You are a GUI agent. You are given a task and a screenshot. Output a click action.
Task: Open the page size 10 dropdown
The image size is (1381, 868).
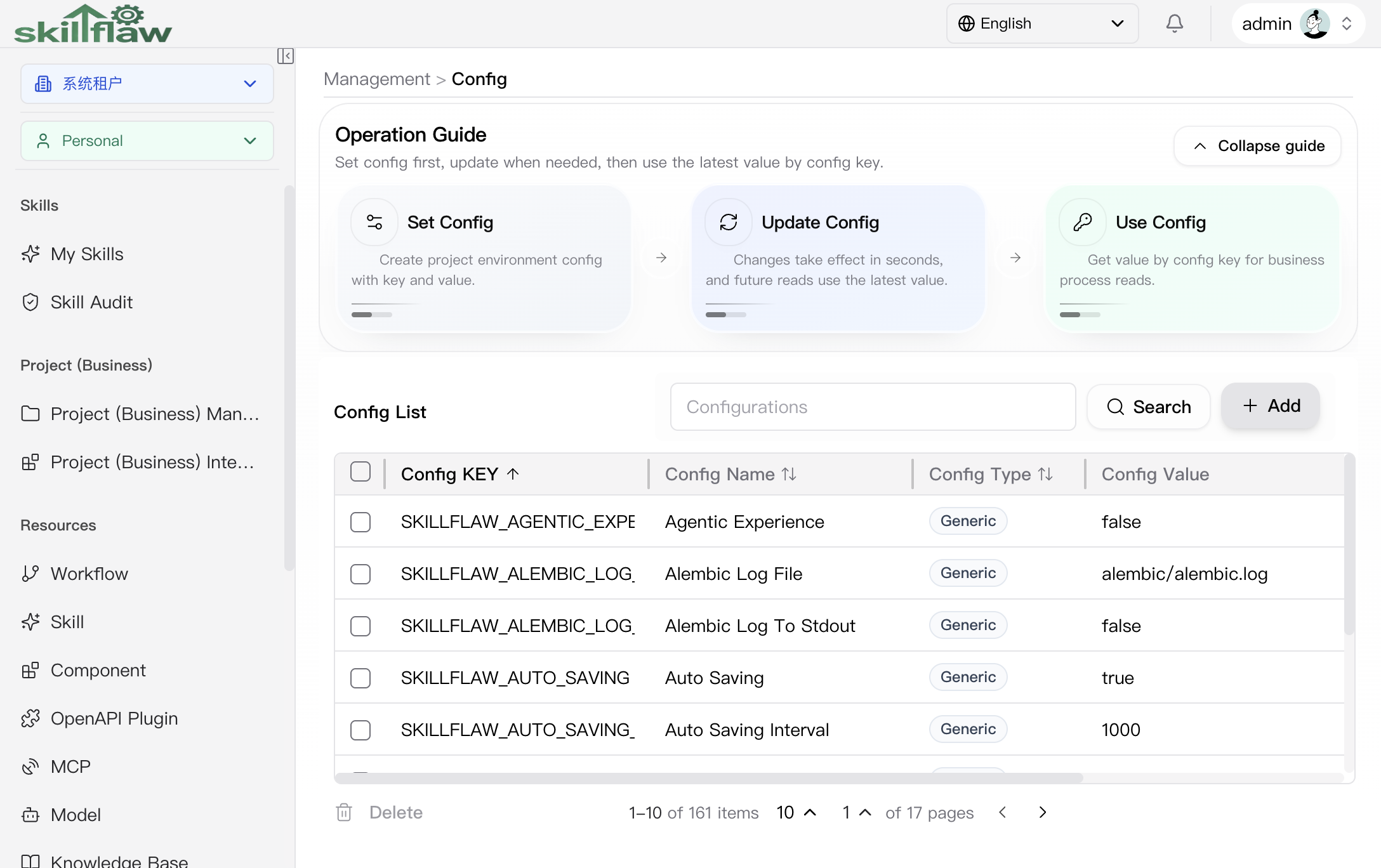click(796, 812)
